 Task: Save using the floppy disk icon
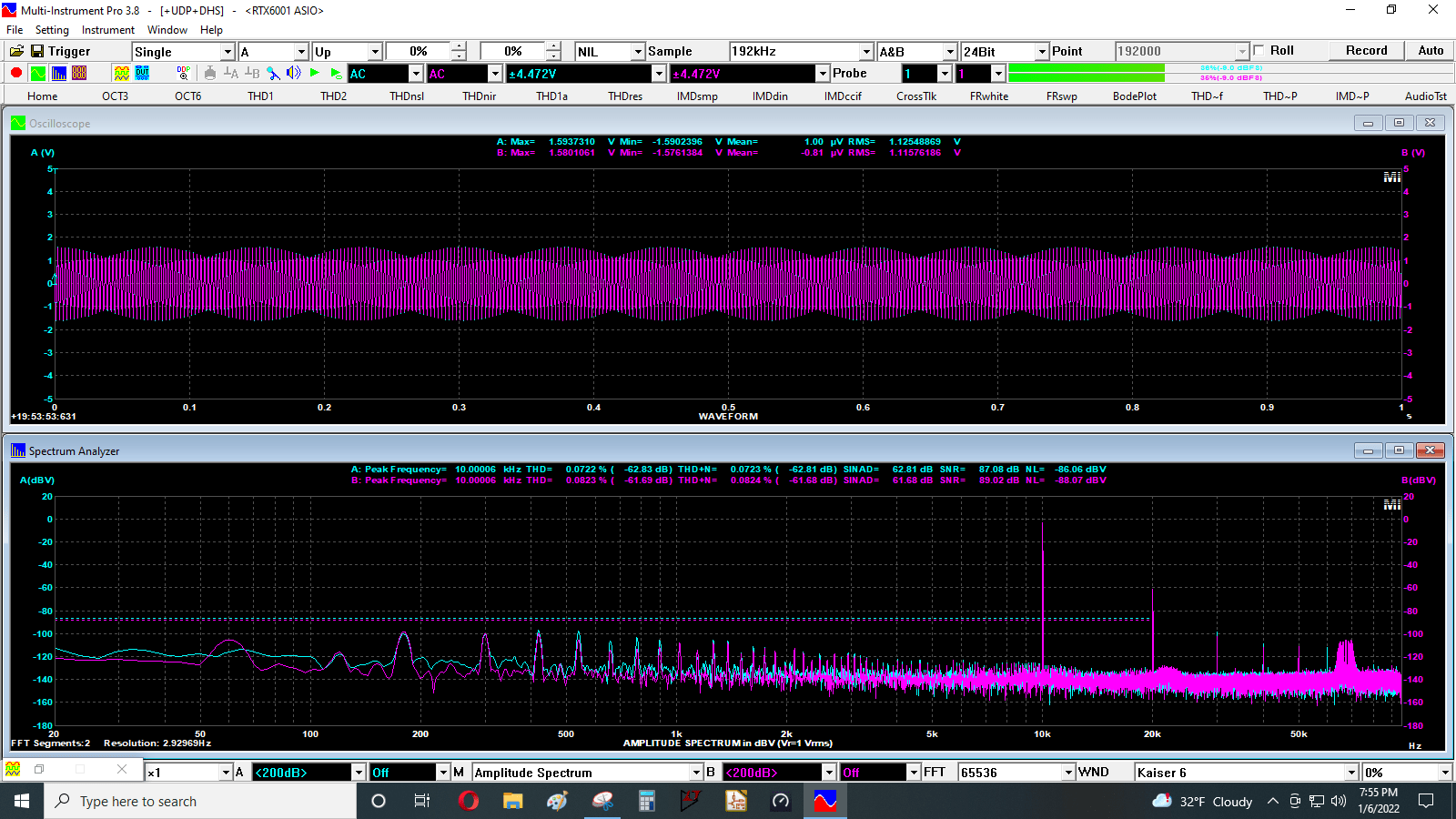pos(37,51)
